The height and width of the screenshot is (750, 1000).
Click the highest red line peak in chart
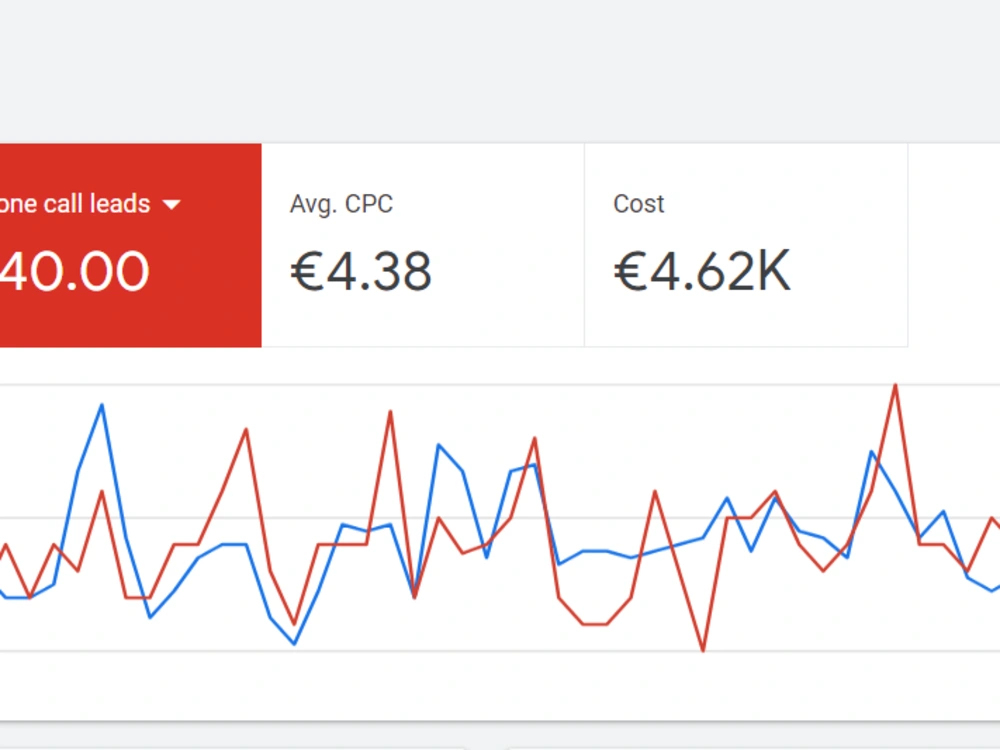pyautogui.click(x=895, y=386)
